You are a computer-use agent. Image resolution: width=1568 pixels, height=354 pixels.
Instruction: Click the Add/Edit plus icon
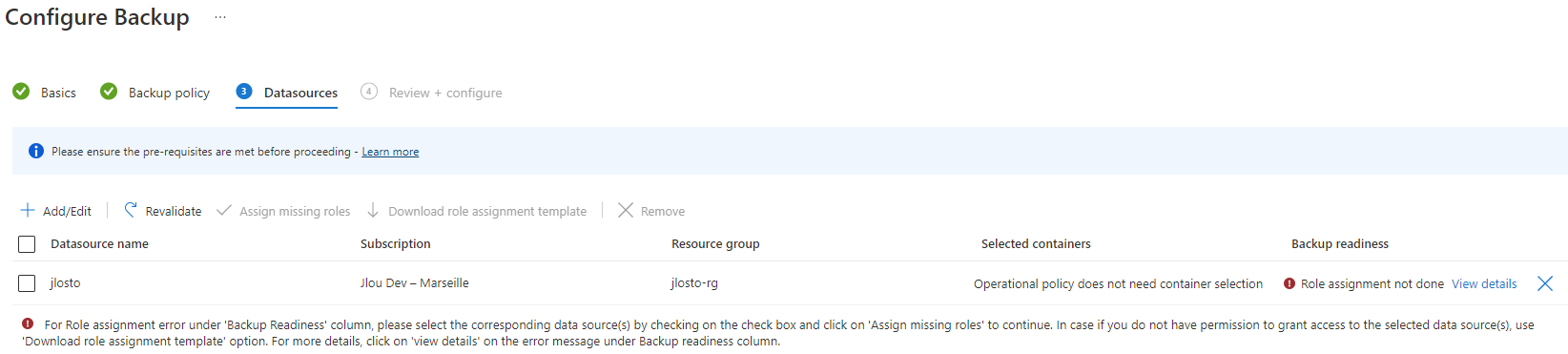click(28, 210)
